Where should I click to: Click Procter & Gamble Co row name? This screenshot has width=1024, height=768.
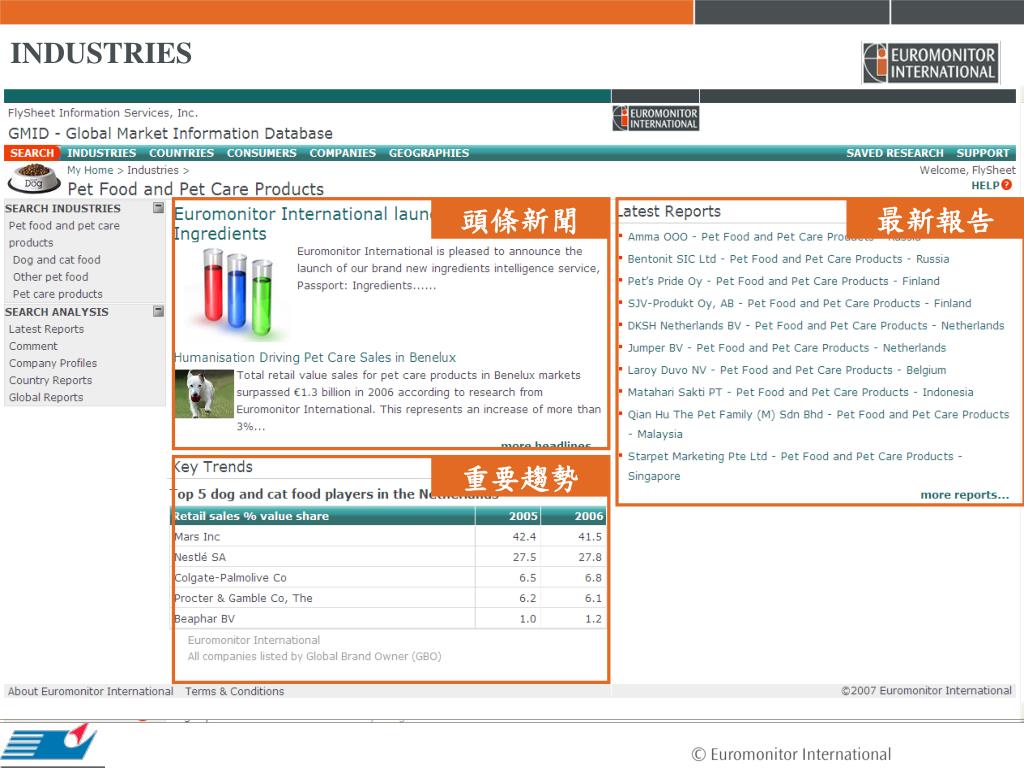pyautogui.click(x=243, y=598)
